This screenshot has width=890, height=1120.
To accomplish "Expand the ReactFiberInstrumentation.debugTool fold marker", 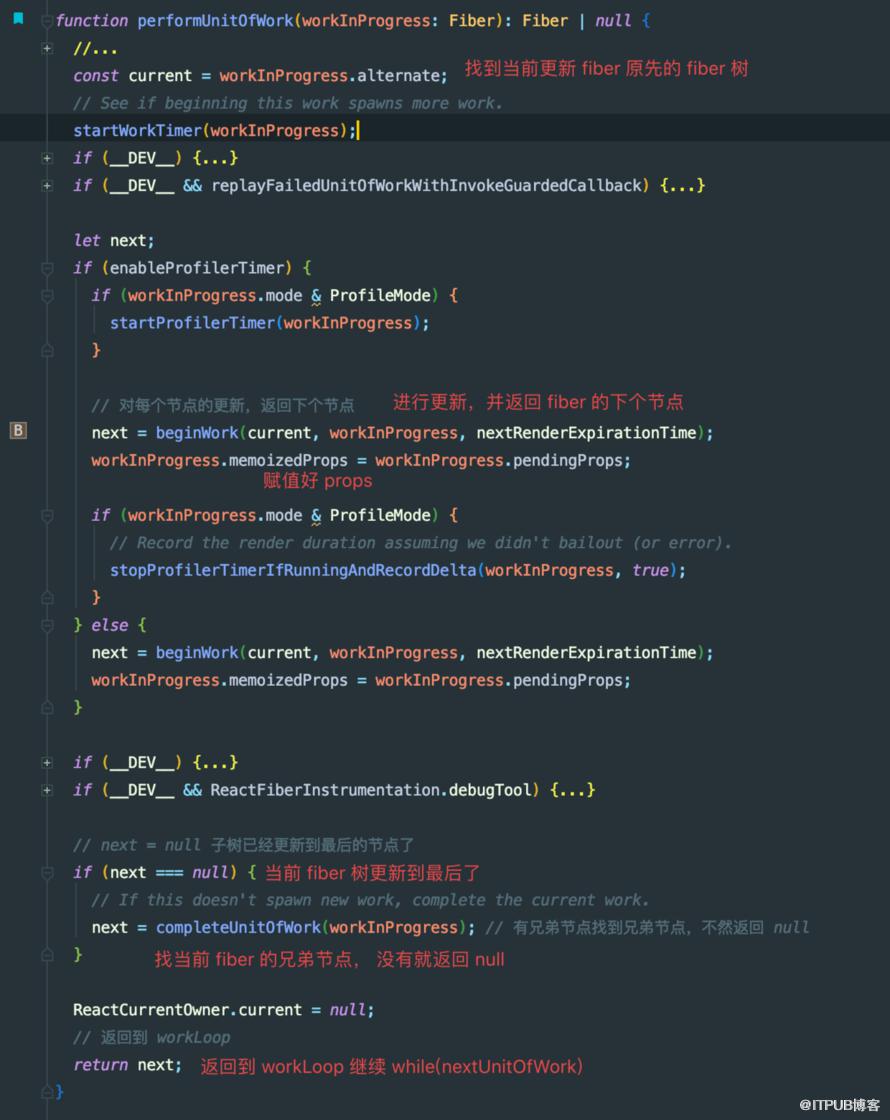I will click(x=47, y=790).
